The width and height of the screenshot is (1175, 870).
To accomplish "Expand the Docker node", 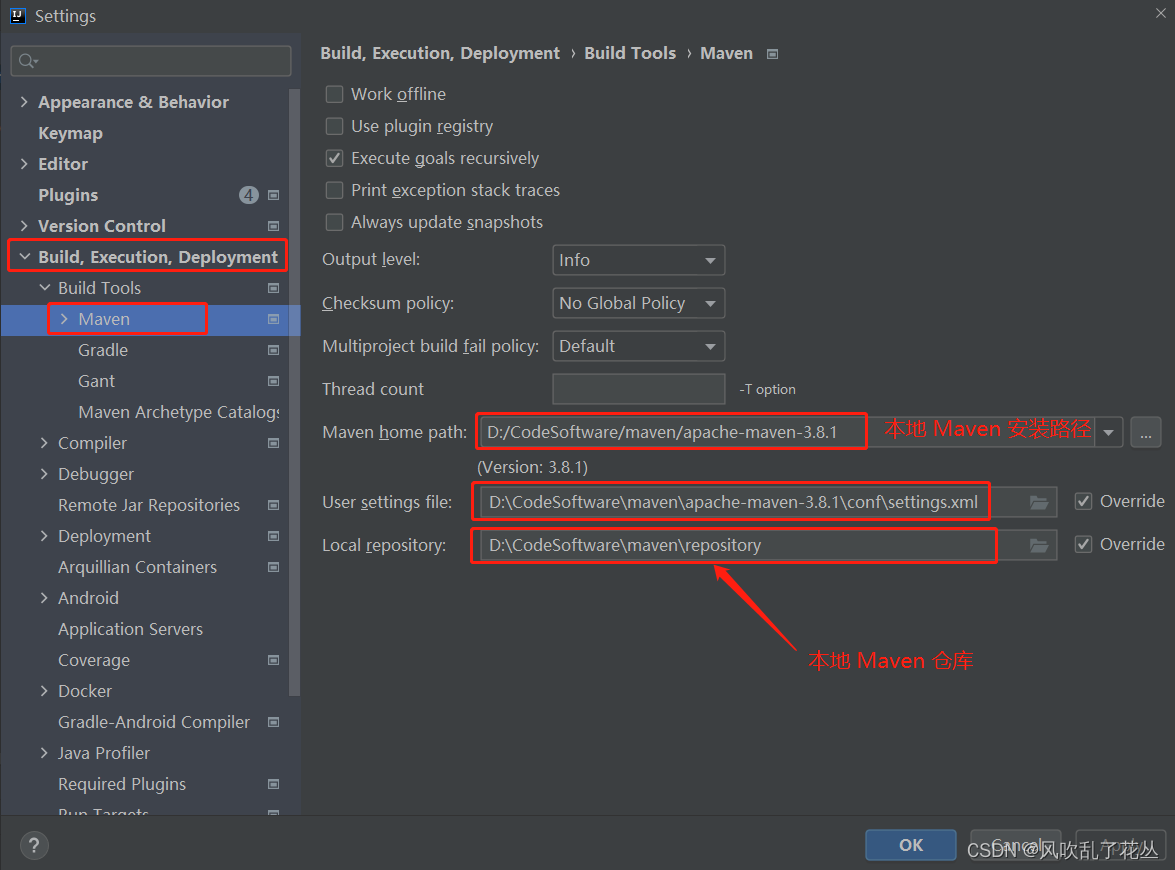I will tap(44, 692).
